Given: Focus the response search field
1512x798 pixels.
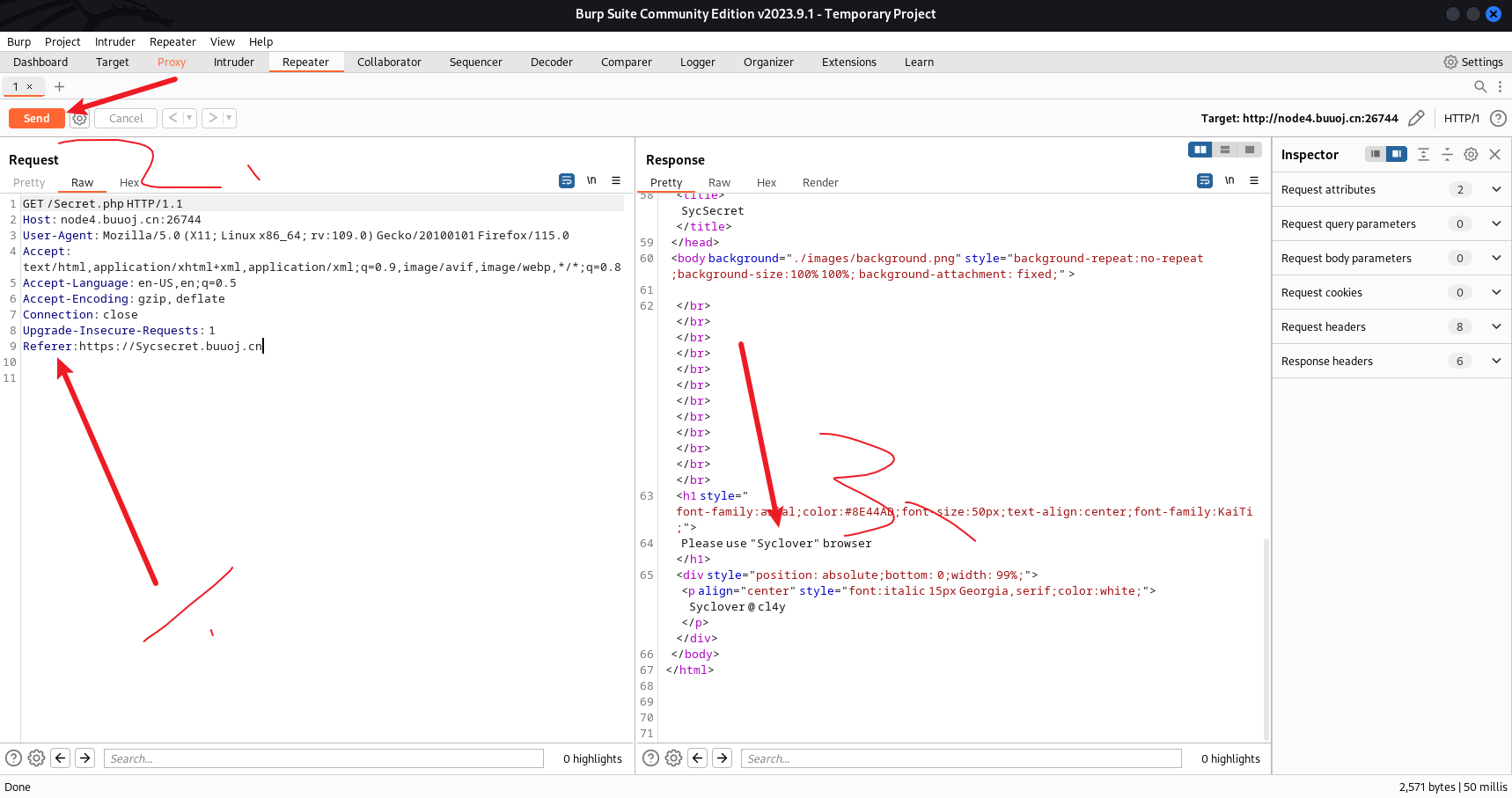Looking at the screenshot, I should (x=961, y=758).
